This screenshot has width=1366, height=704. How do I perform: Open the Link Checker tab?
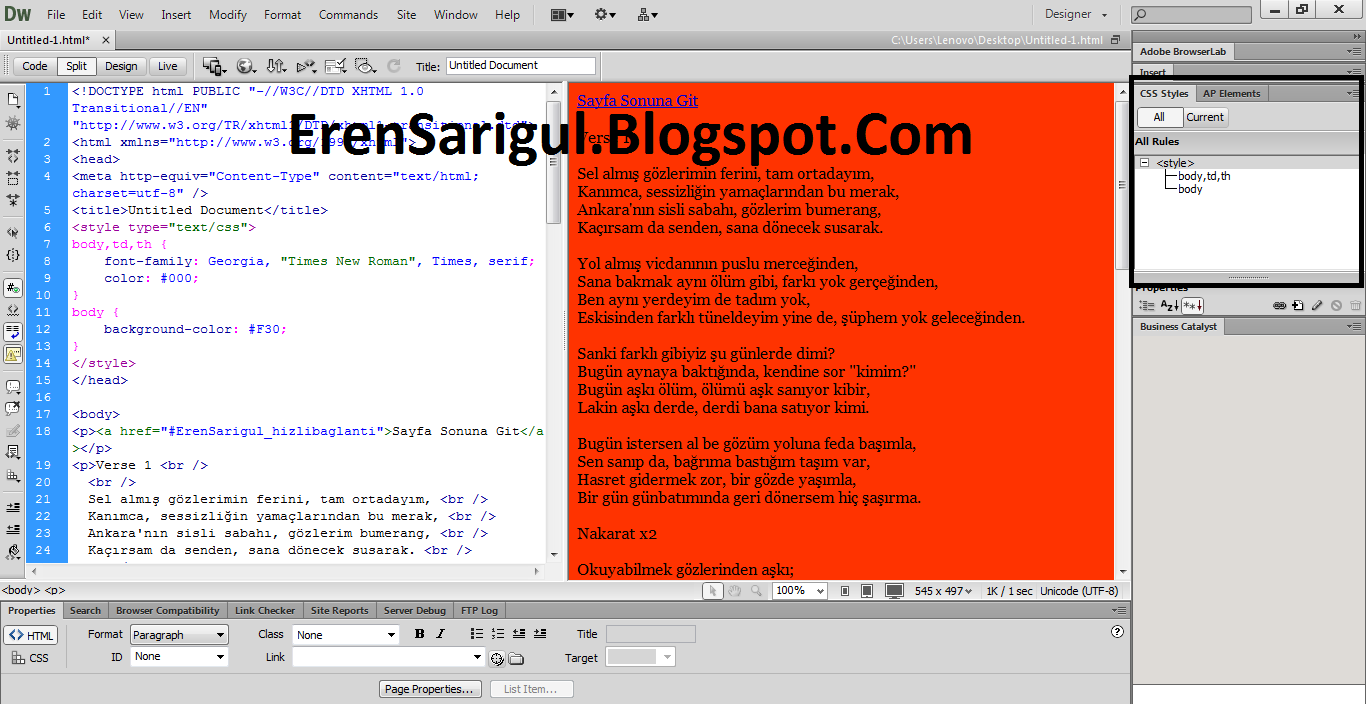[264, 610]
